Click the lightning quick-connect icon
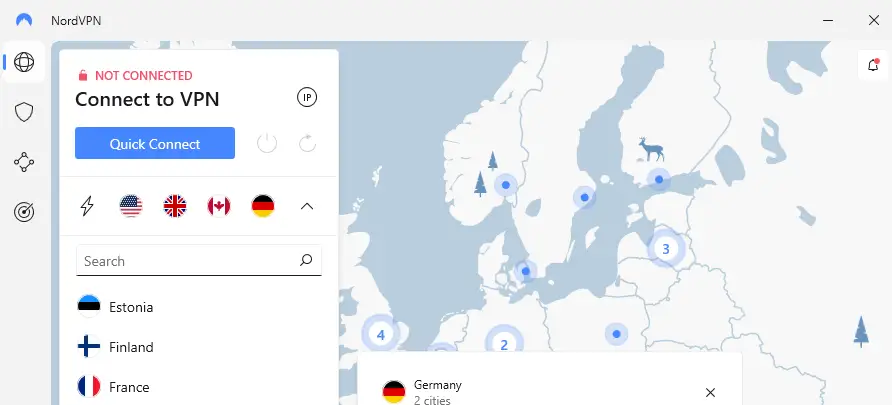The width and height of the screenshot is (892, 405). point(87,206)
